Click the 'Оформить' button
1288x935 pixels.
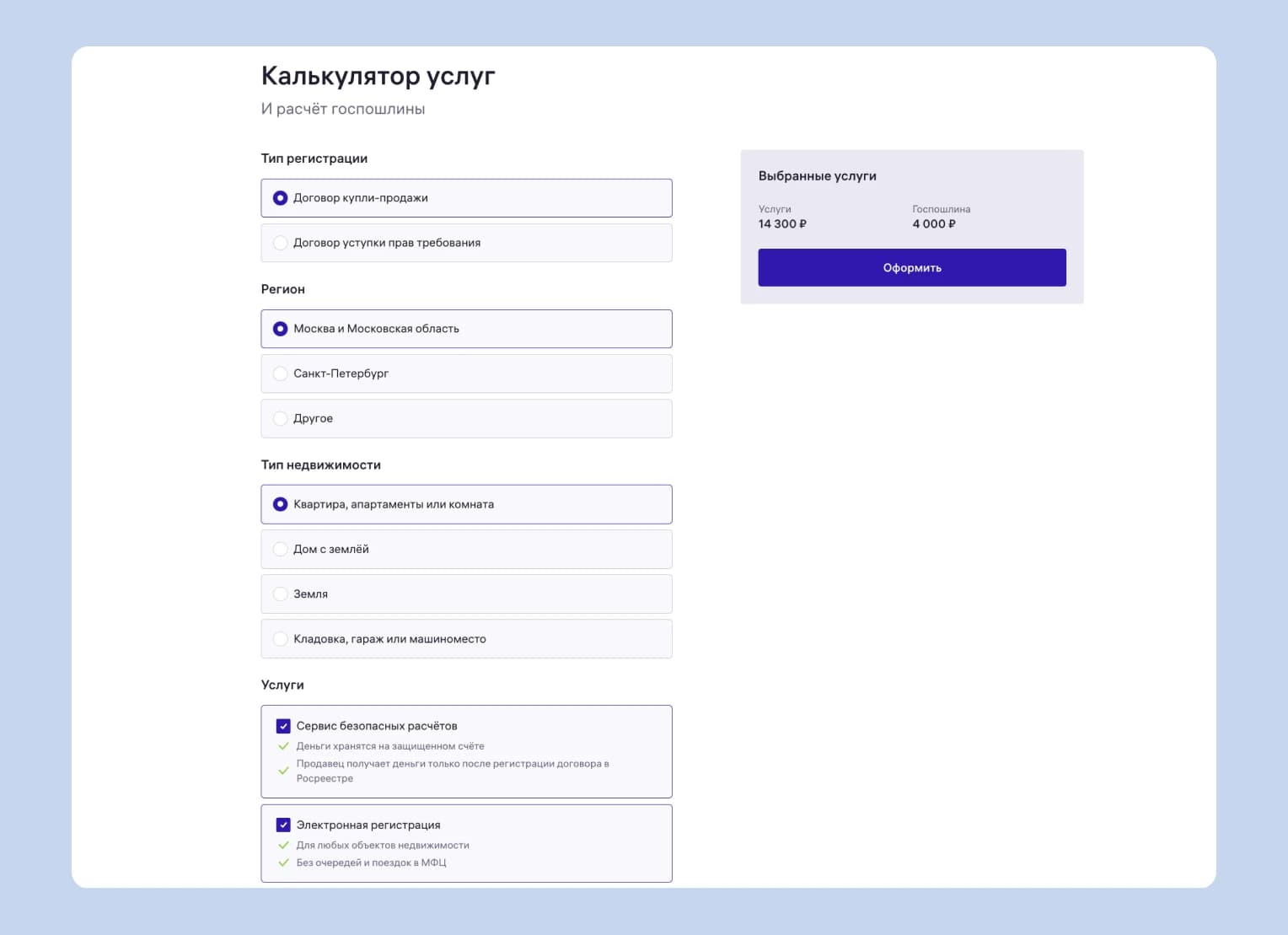pos(912,267)
